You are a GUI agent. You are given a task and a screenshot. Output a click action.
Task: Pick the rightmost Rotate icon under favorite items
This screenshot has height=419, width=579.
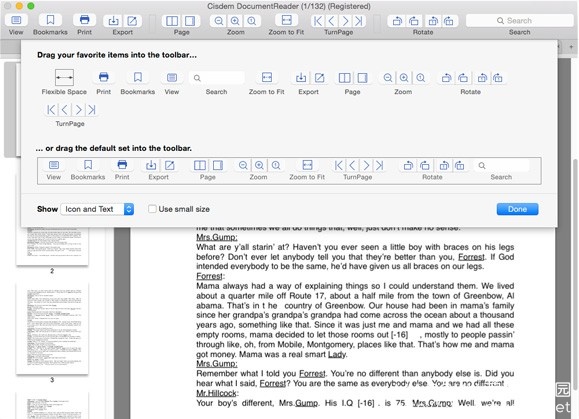(x=498, y=78)
